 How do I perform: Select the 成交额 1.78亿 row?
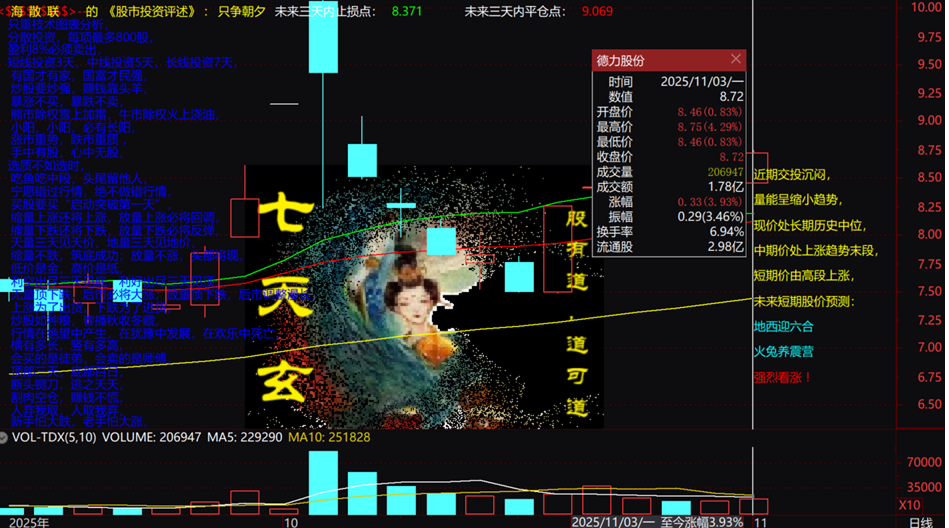669,187
